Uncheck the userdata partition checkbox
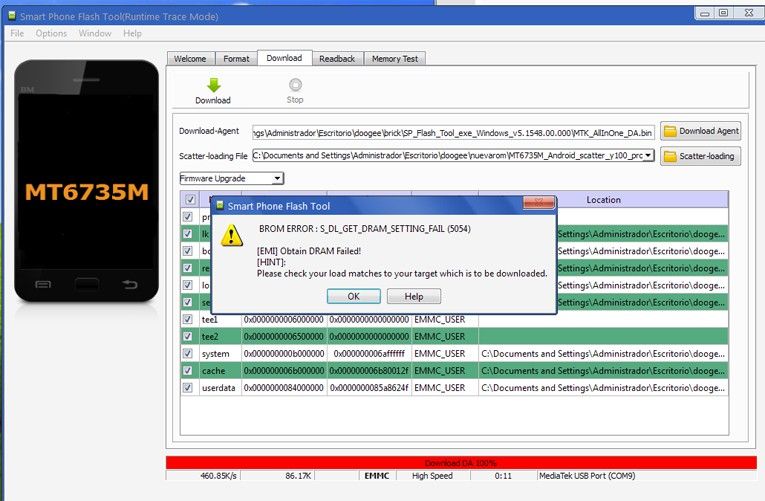 187,388
